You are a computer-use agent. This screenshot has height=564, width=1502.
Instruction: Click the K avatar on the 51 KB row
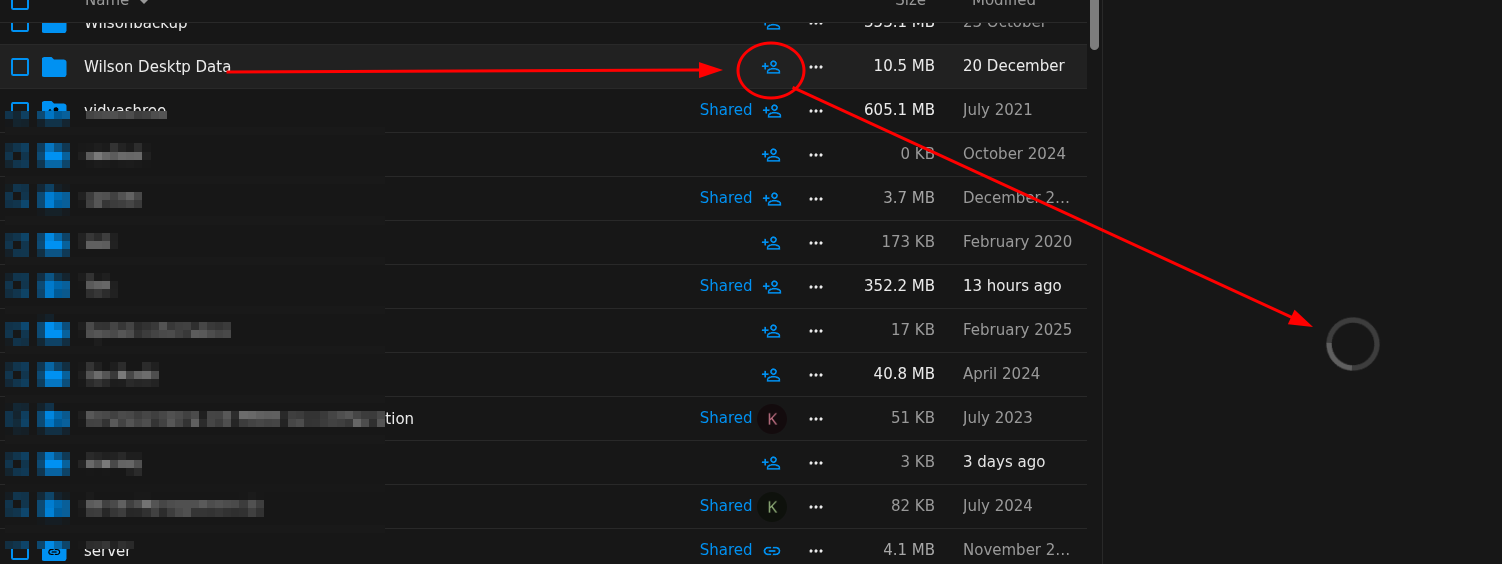pos(771,419)
